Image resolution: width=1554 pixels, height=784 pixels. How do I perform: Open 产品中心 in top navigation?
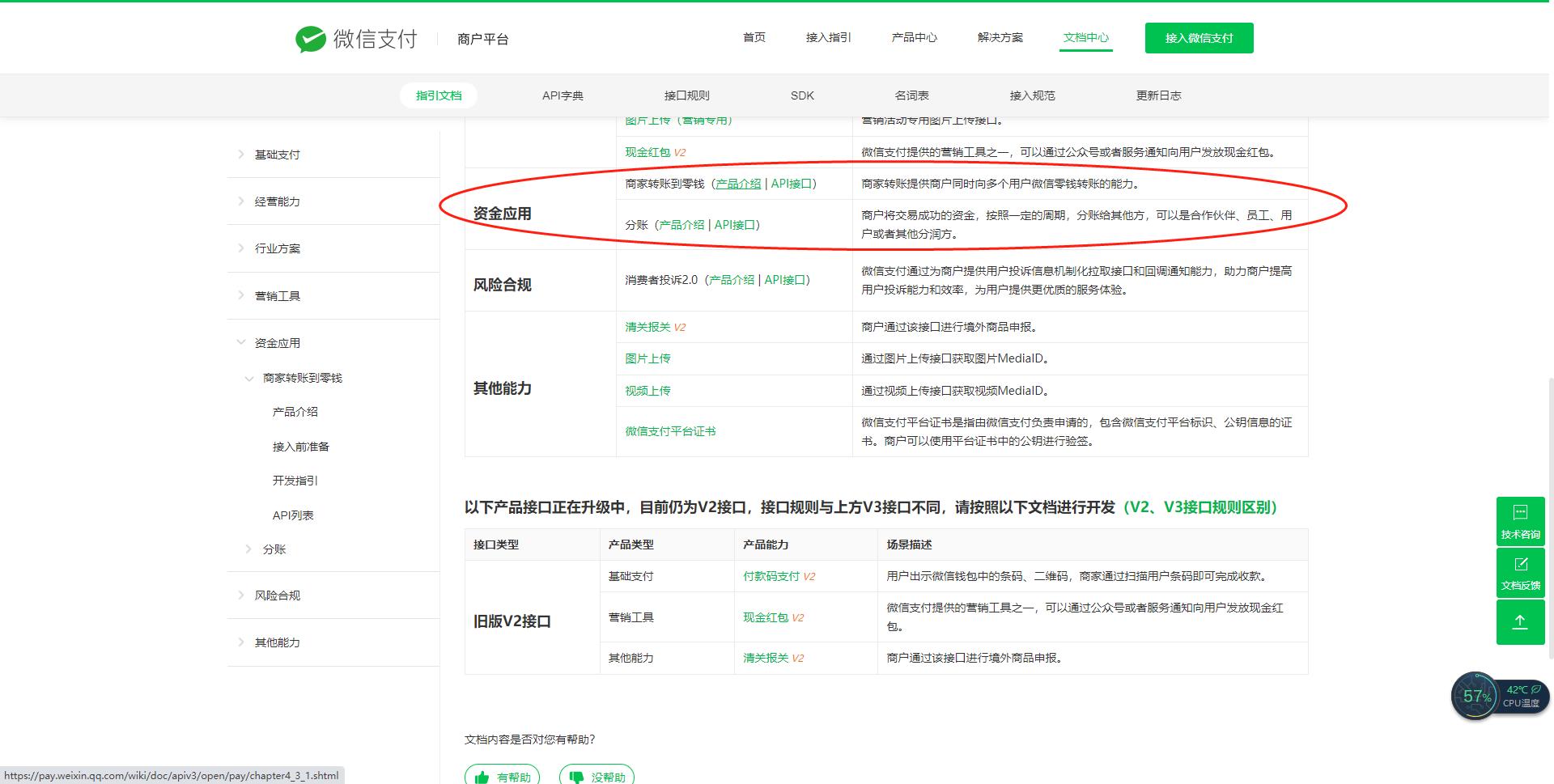coord(915,37)
